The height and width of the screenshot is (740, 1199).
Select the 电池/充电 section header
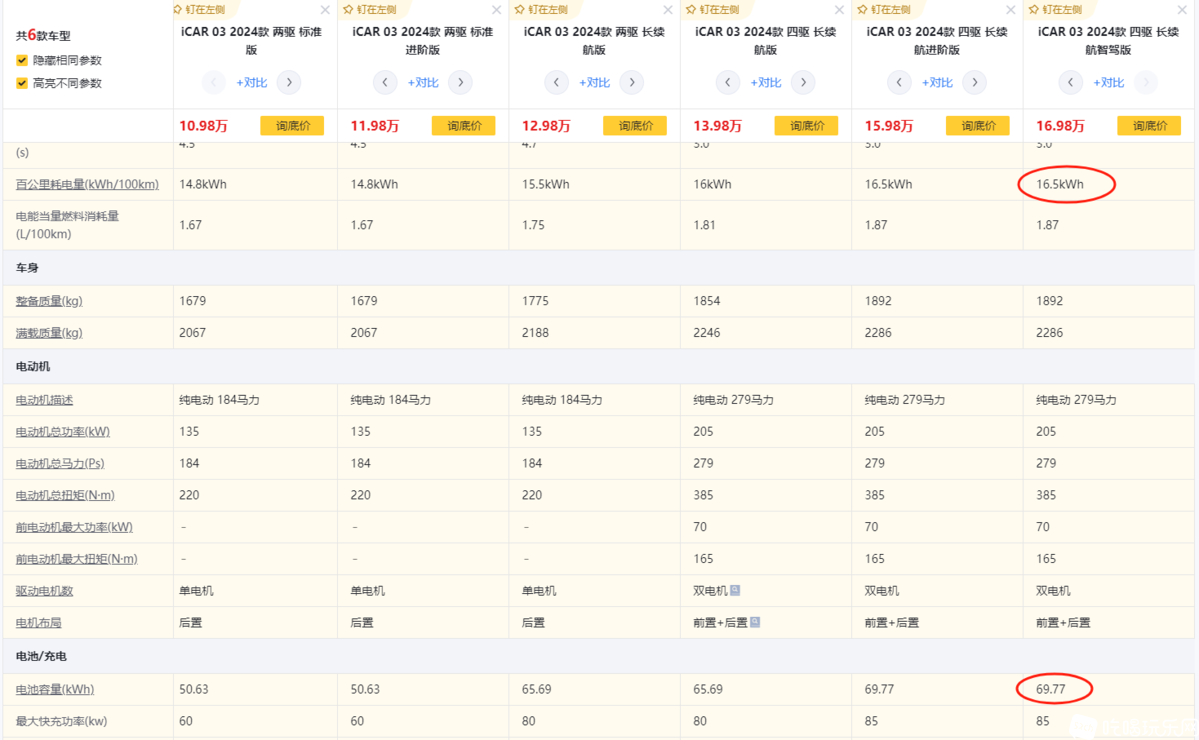click(x=41, y=657)
